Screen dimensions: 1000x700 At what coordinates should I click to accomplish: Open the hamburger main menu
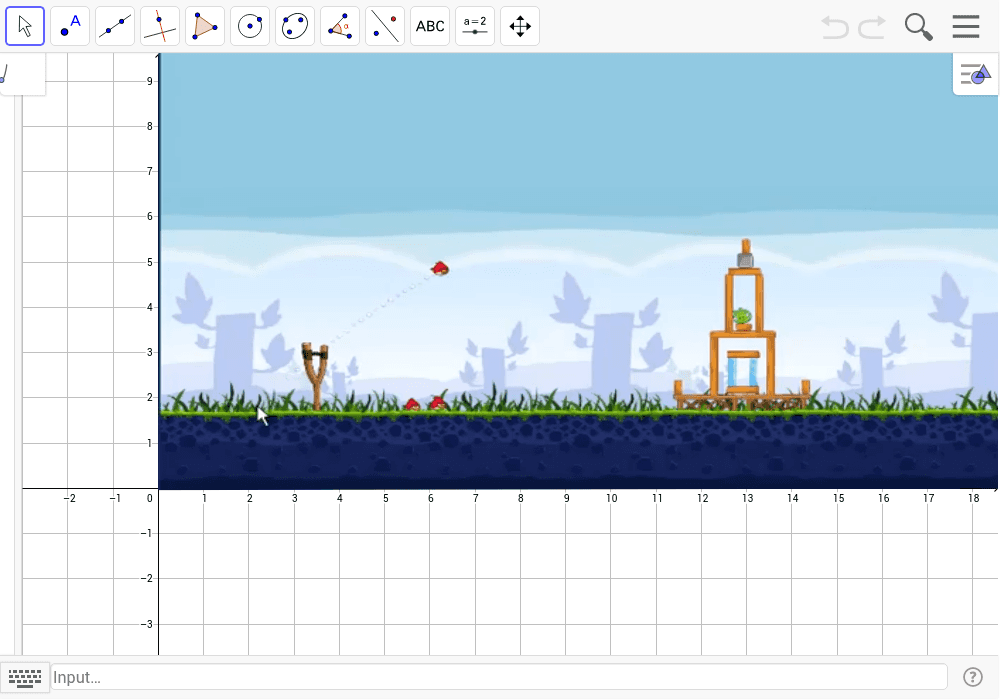[x=966, y=26]
